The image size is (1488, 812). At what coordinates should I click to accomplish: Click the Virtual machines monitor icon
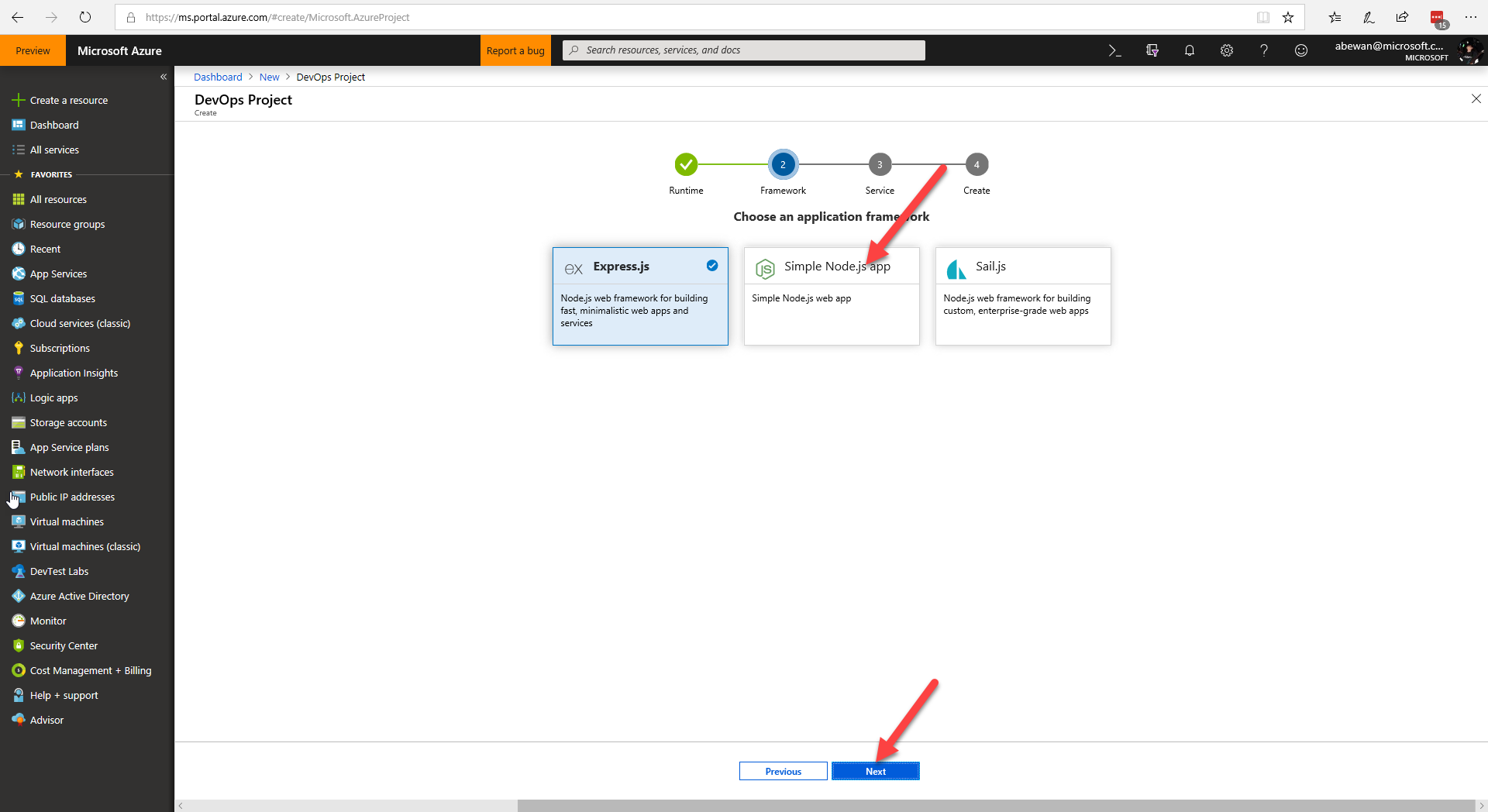click(19, 521)
